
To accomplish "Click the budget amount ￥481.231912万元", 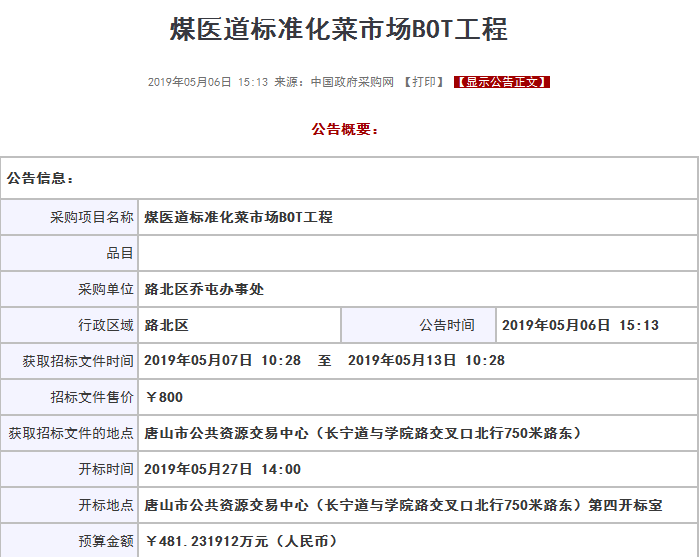I will pyautogui.click(x=240, y=541).
